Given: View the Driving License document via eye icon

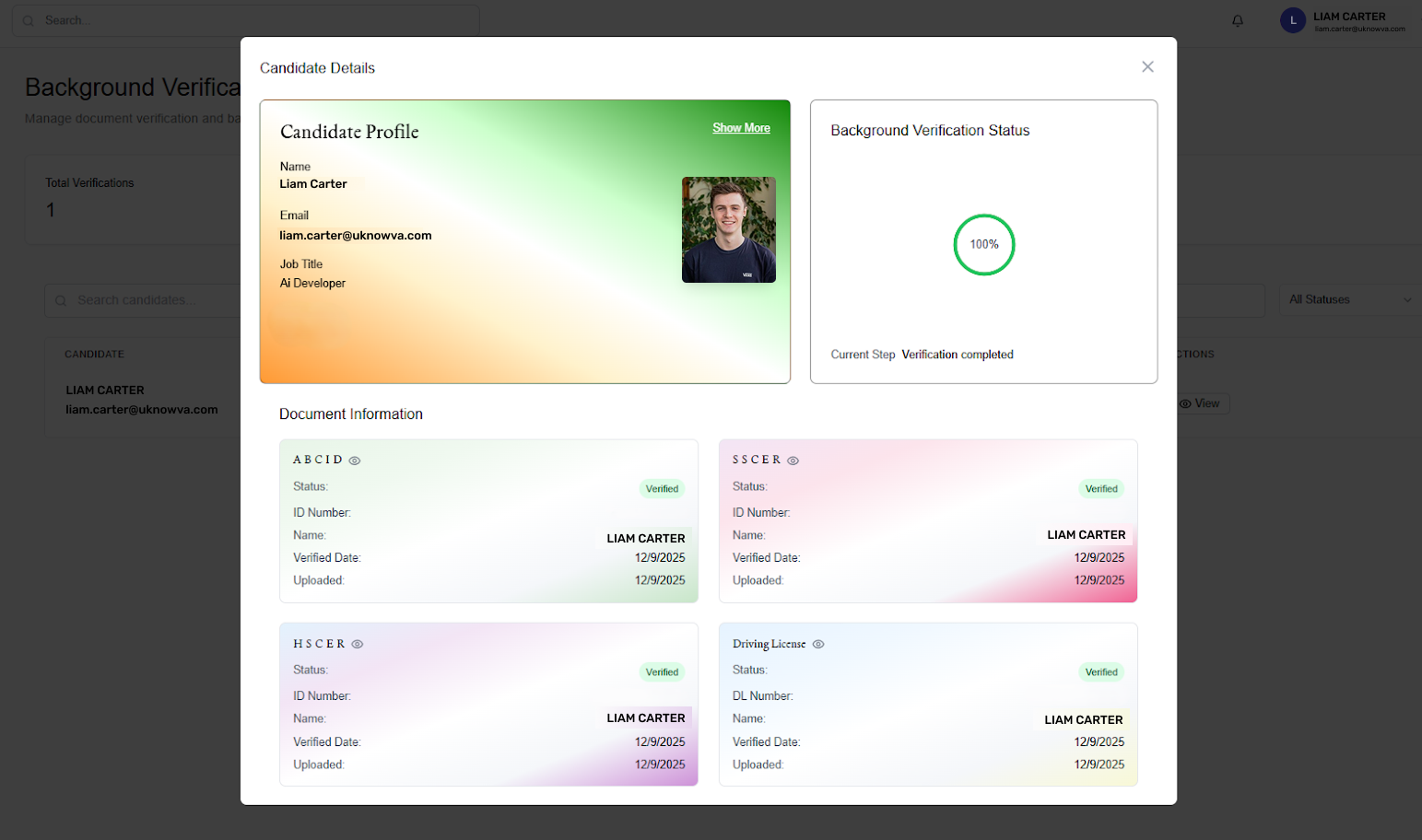Looking at the screenshot, I should [818, 645].
